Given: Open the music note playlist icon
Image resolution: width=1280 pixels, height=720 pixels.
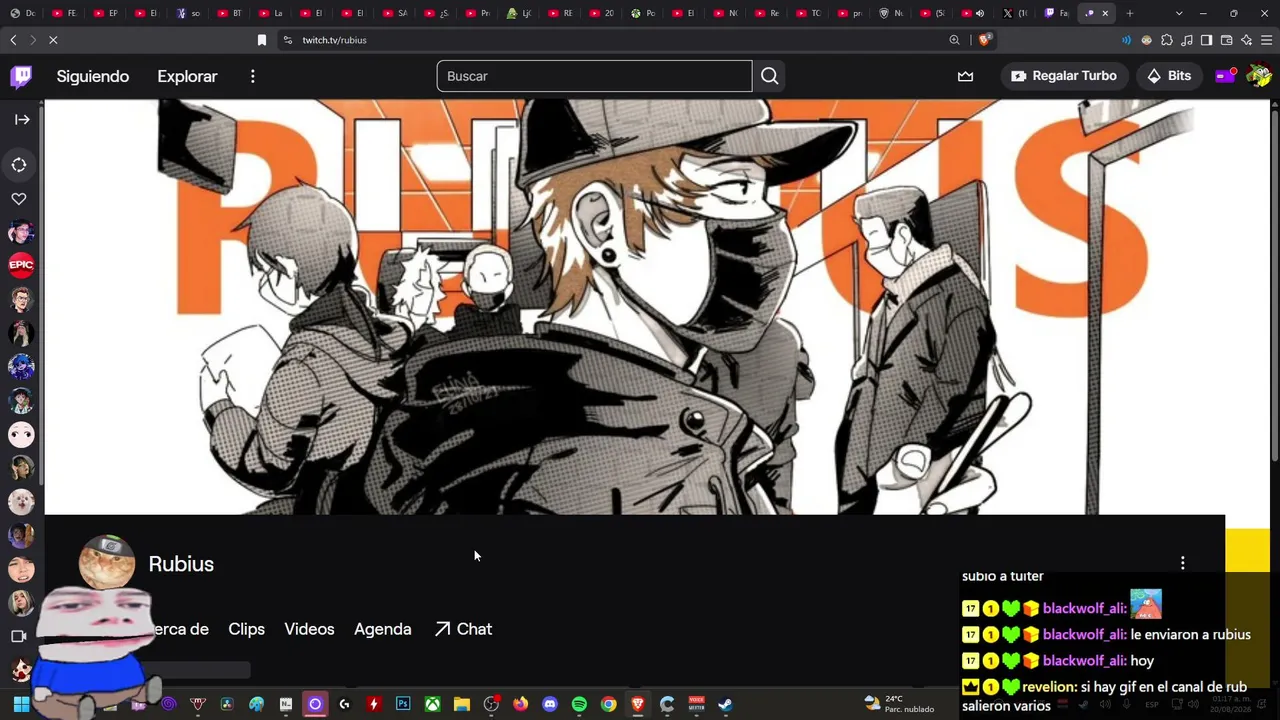Looking at the screenshot, I should tap(1186, 40).
